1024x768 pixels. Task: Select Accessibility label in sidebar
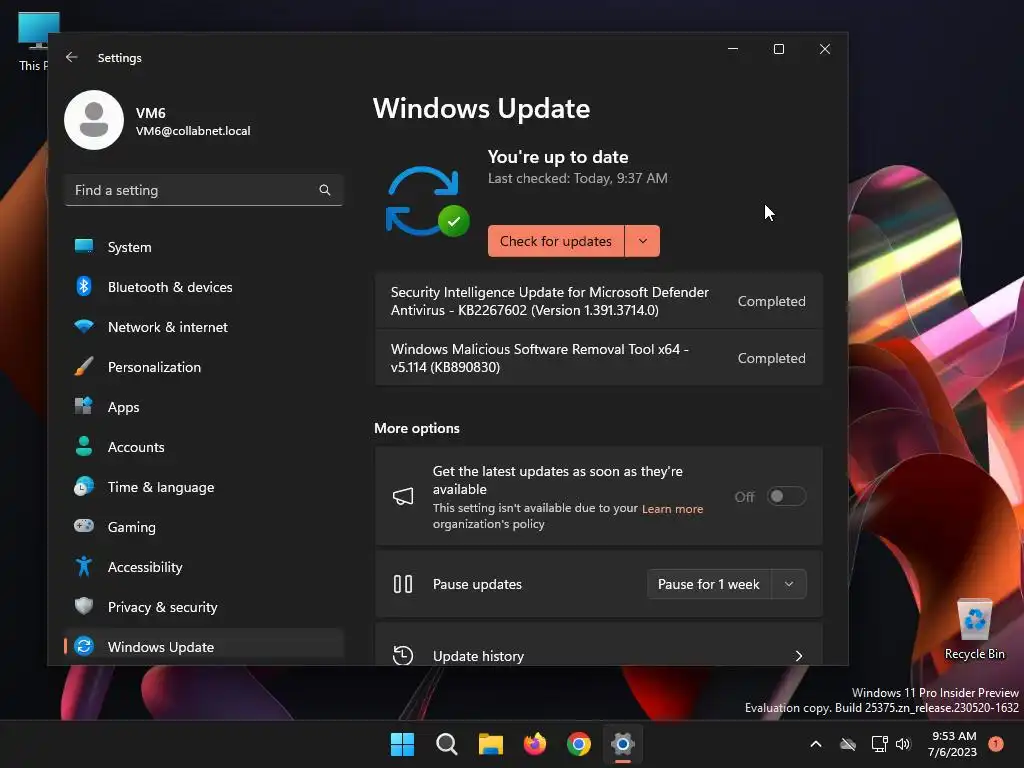click(144, 567)
